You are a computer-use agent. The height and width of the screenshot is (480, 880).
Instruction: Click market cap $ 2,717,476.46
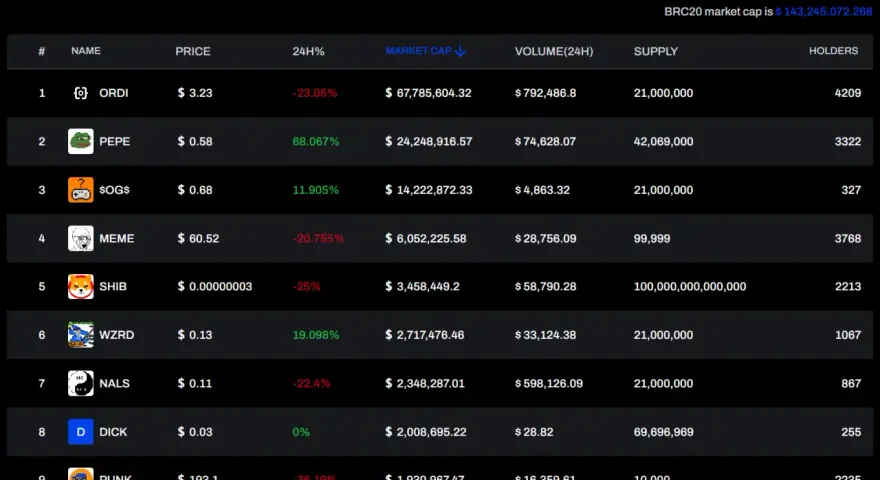[425, 335]
